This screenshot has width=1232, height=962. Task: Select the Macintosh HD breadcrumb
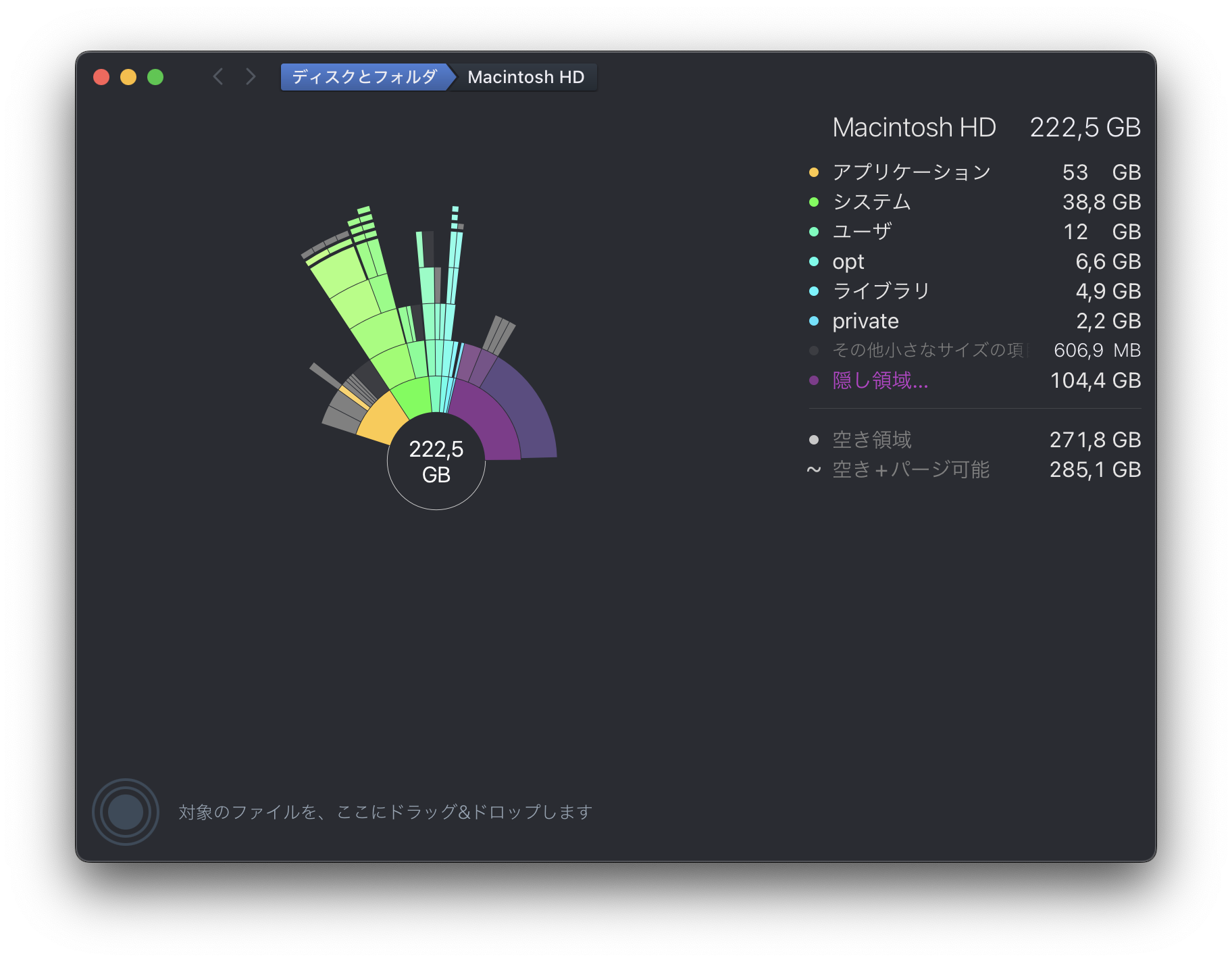click(x=525, y=77)
